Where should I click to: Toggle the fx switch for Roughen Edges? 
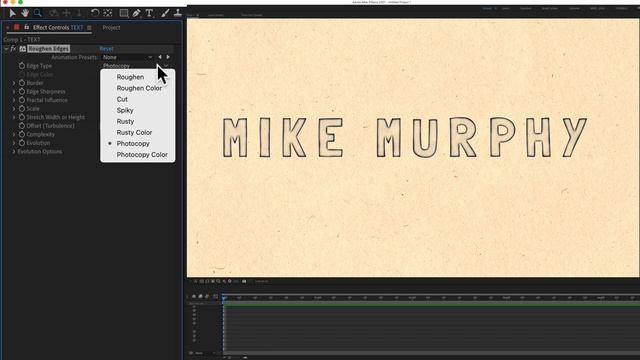tap(13, 49)
